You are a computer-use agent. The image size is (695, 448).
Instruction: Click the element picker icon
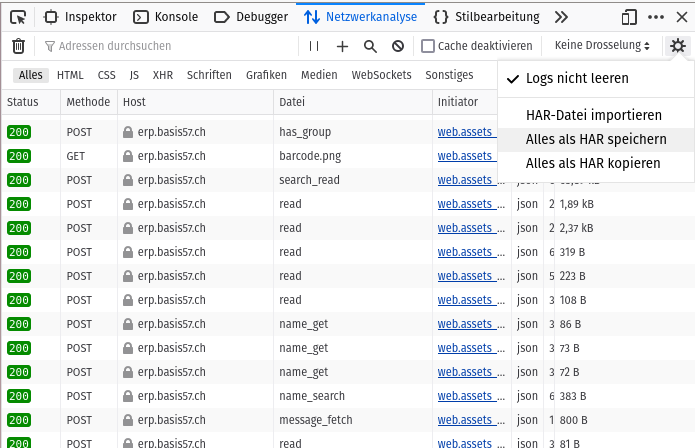tap(20, 17)
